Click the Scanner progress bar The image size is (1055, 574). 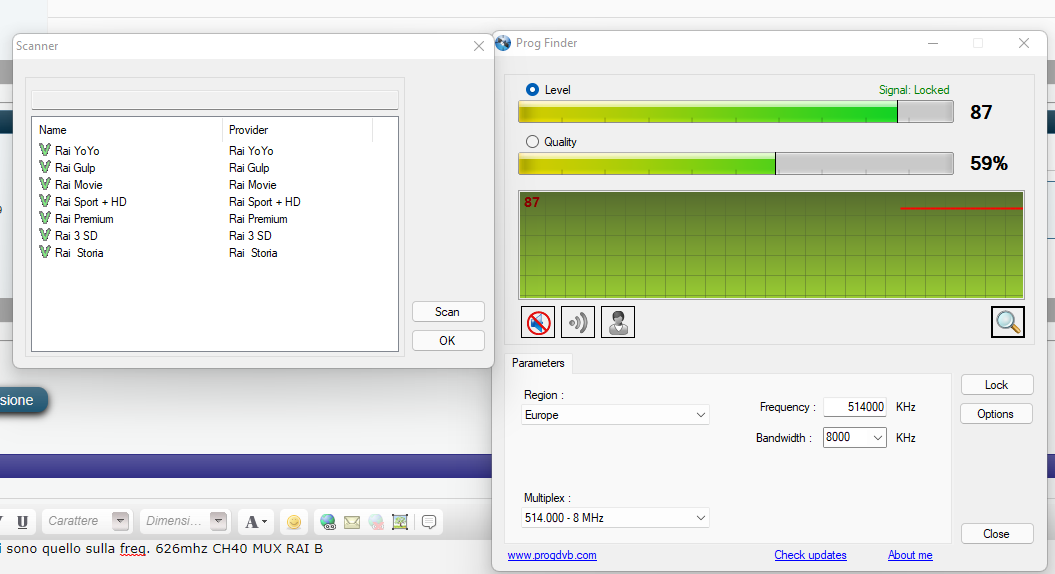coord(215,100)
